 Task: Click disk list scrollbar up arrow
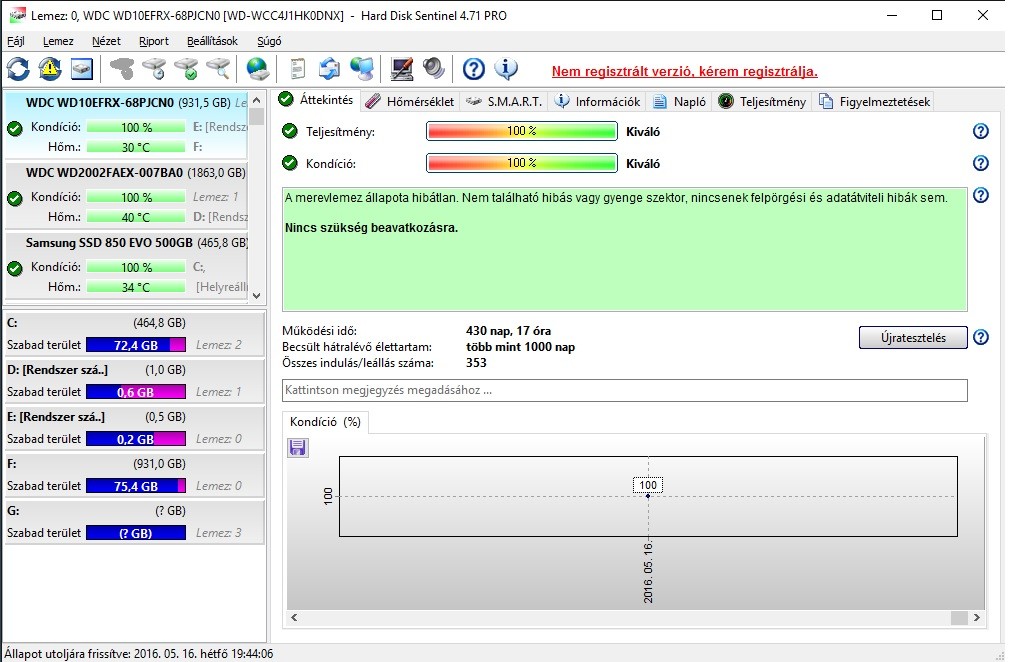point(256,100)
